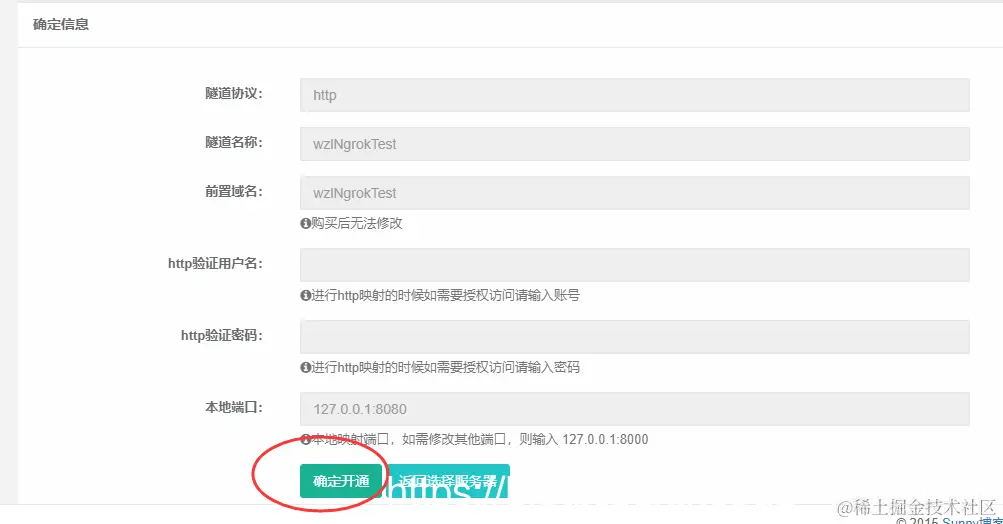Click the 前置域名 label
Viewport: 1003px width, 524px height.
pos(233,191)
